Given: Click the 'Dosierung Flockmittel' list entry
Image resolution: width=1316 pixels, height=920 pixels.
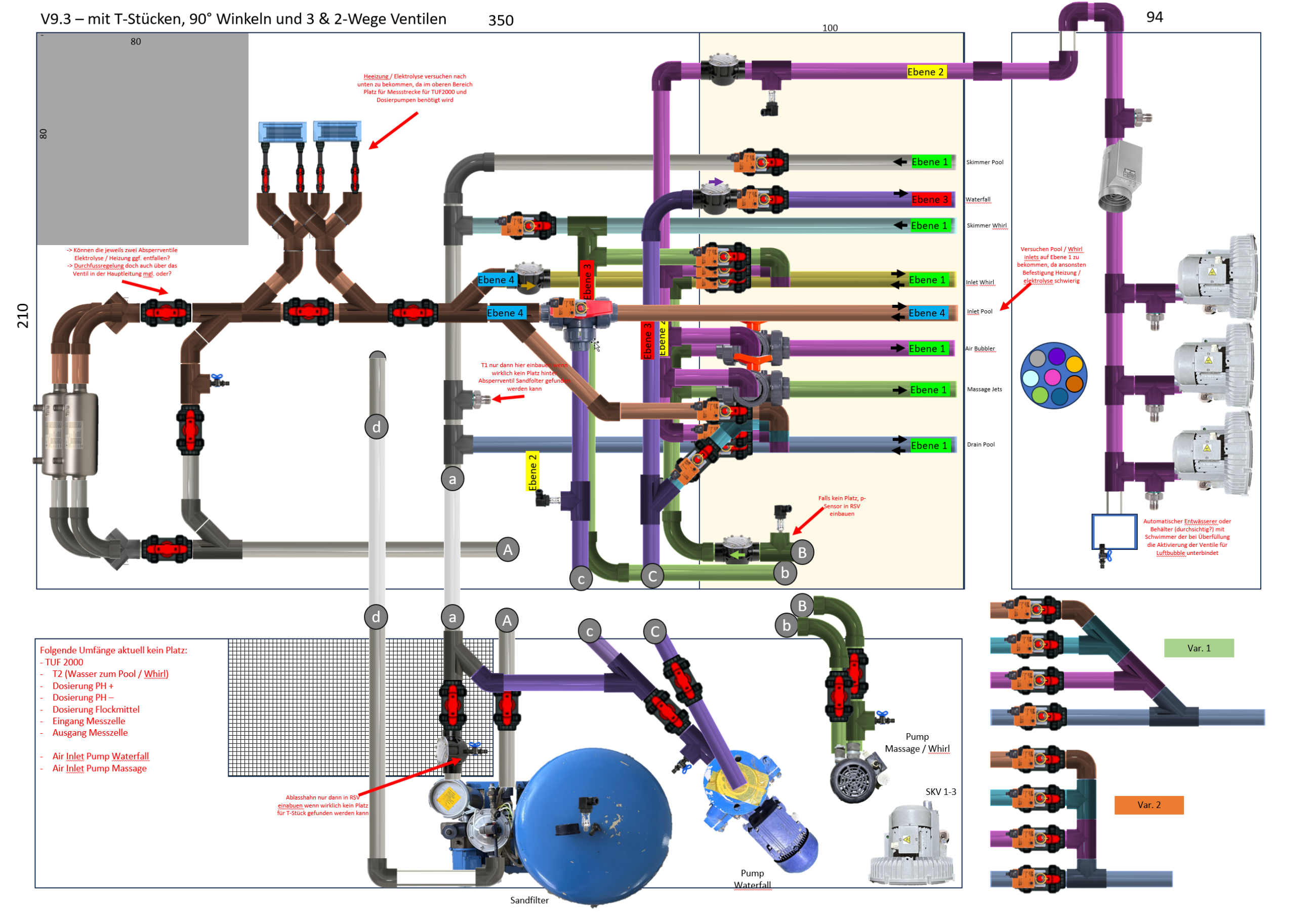Looking at the screenshot, I should [x=96, y=709].
